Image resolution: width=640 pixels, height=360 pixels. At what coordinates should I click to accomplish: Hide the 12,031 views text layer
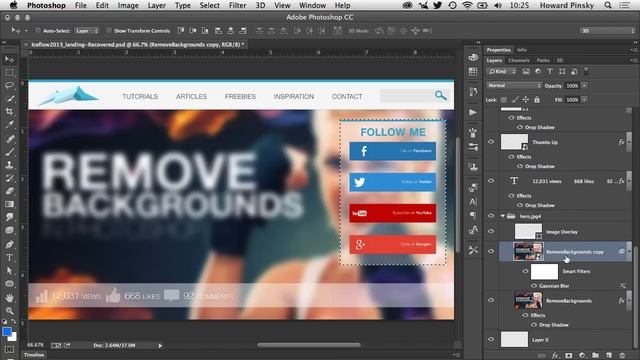click(491, 181)
